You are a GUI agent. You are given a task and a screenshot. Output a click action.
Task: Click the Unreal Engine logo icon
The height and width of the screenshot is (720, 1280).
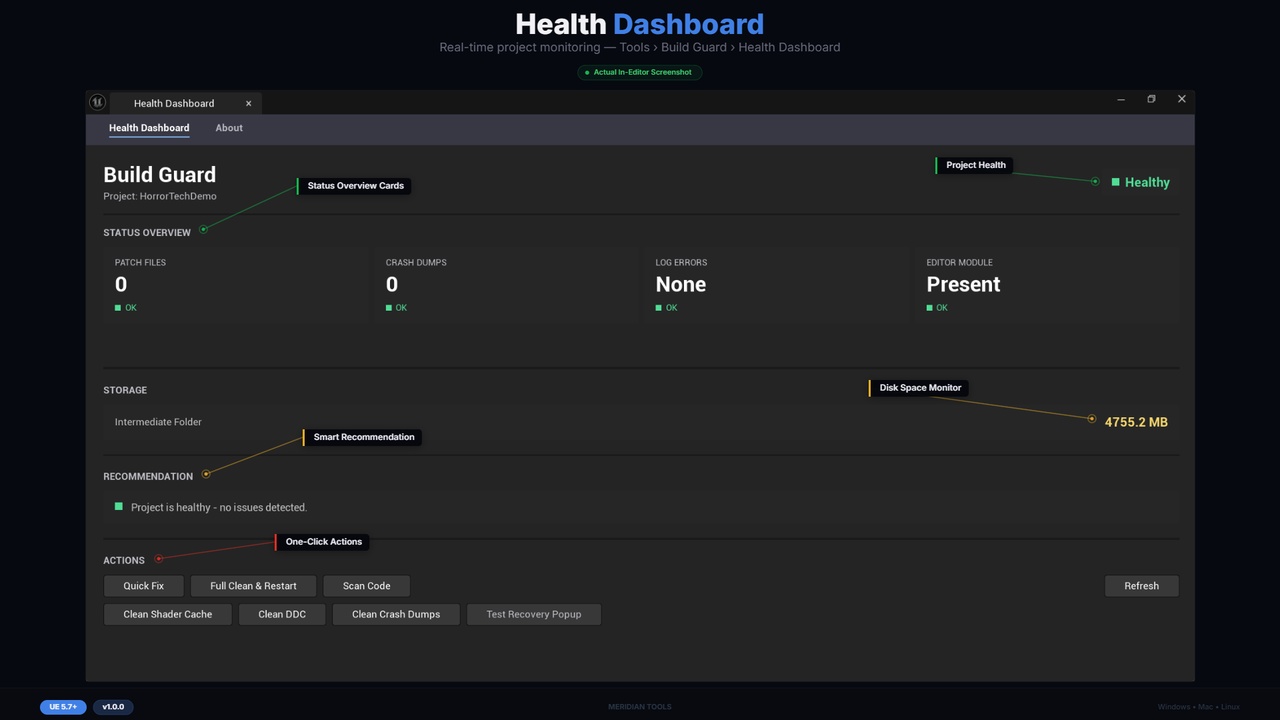point(97,102)
